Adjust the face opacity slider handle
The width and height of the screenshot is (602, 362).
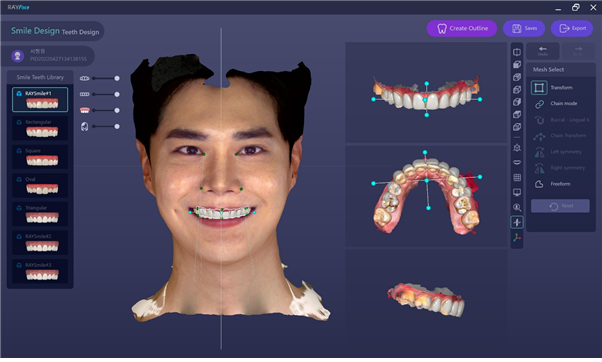[117, 127]
